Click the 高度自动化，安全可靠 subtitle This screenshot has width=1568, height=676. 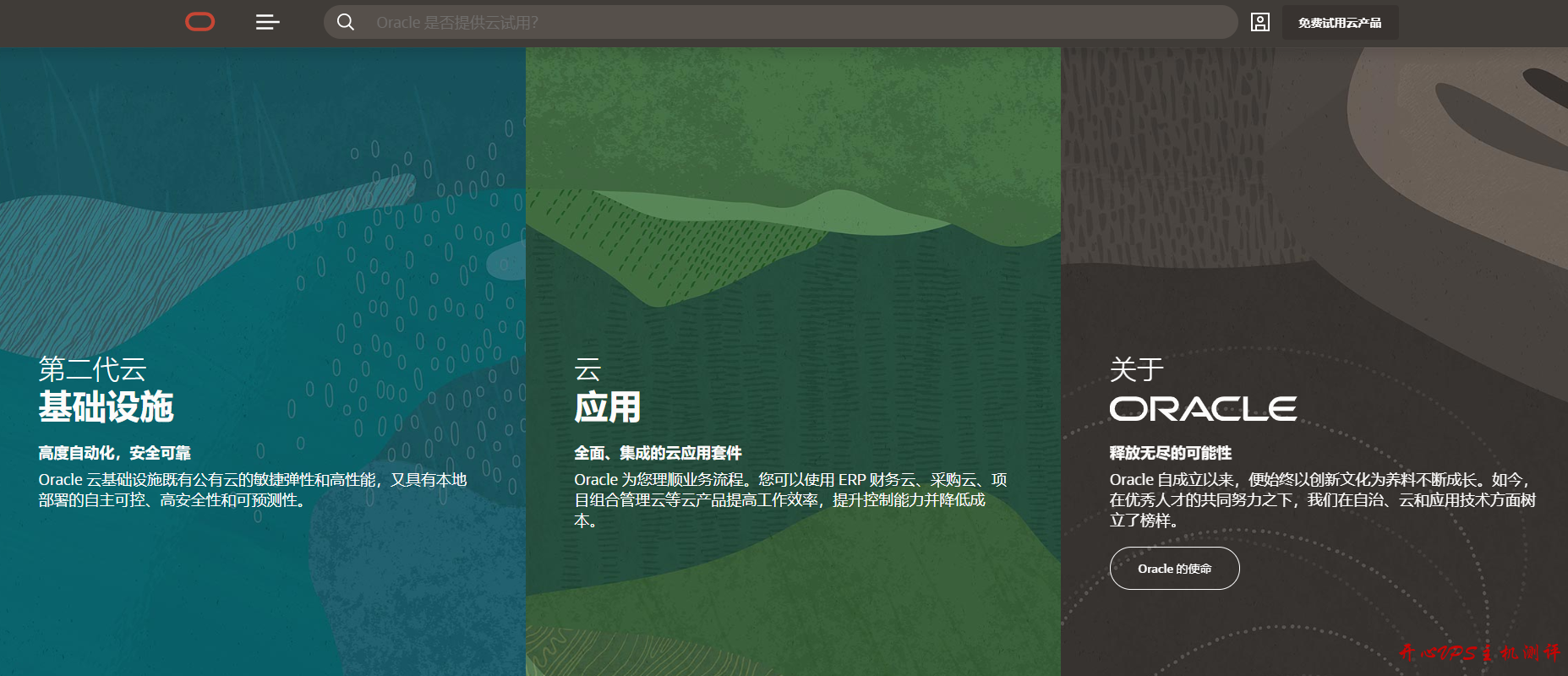115,453
